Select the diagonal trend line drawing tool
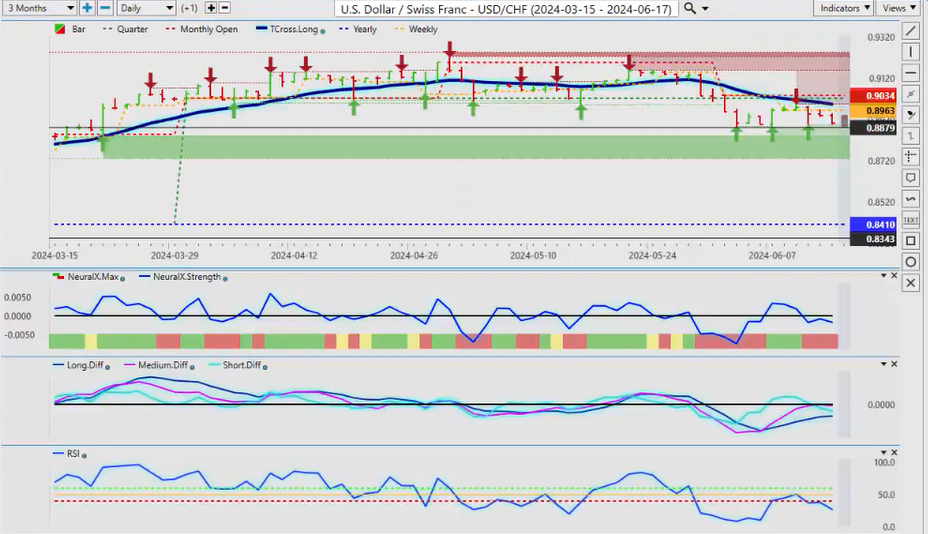The width and height of the screenshot is (928, 534). [x=910, y=32]
